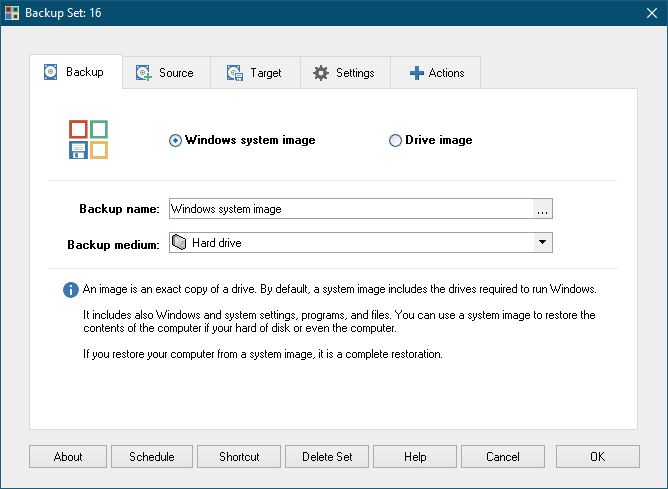Open Help
The image size is (668, 489).
(x=415, y=457)
